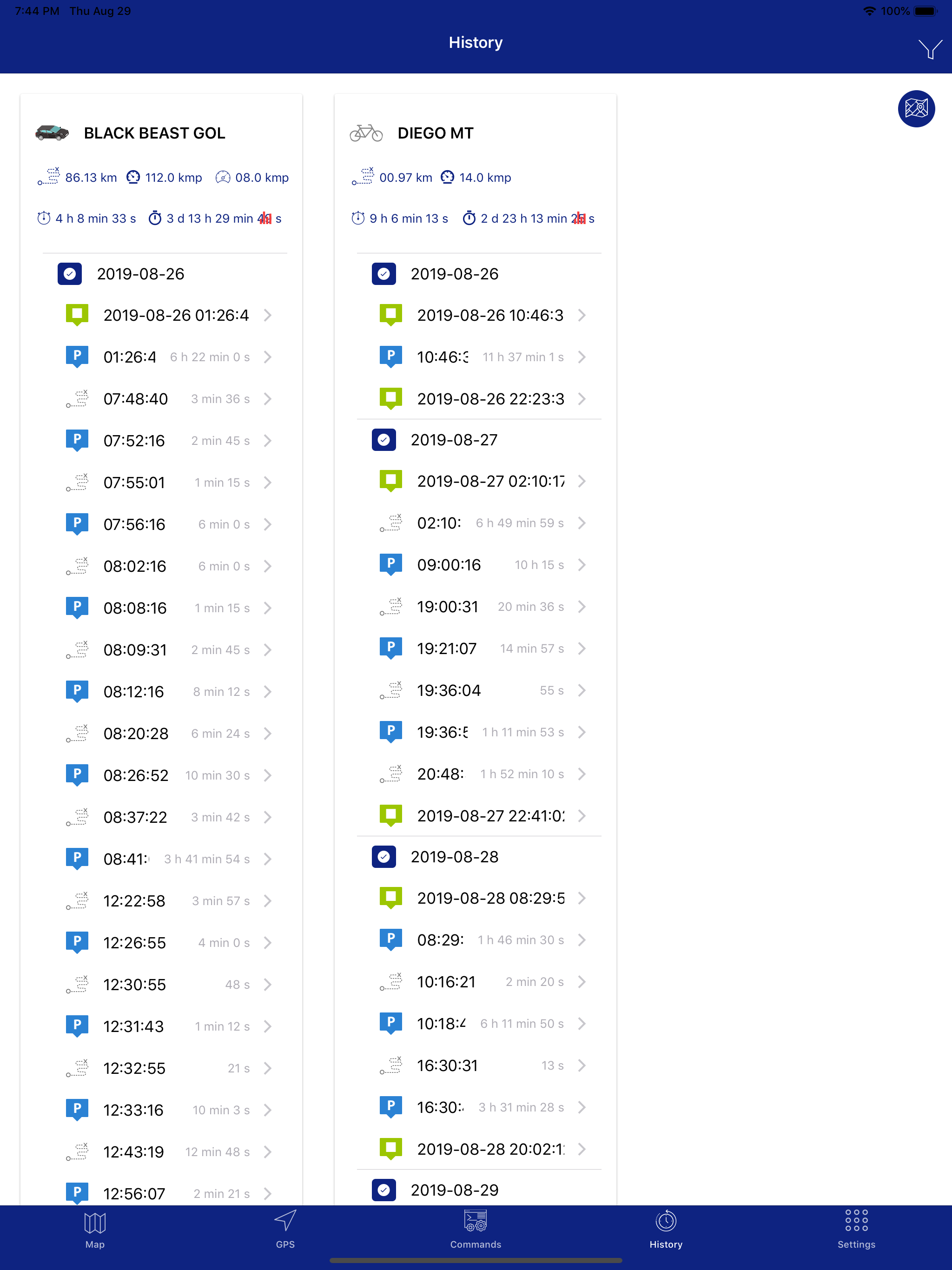The image size is (952, 1270).
Task: Expand the 07:48:40 trip entry chevron
Action: (x=268, y=398)
